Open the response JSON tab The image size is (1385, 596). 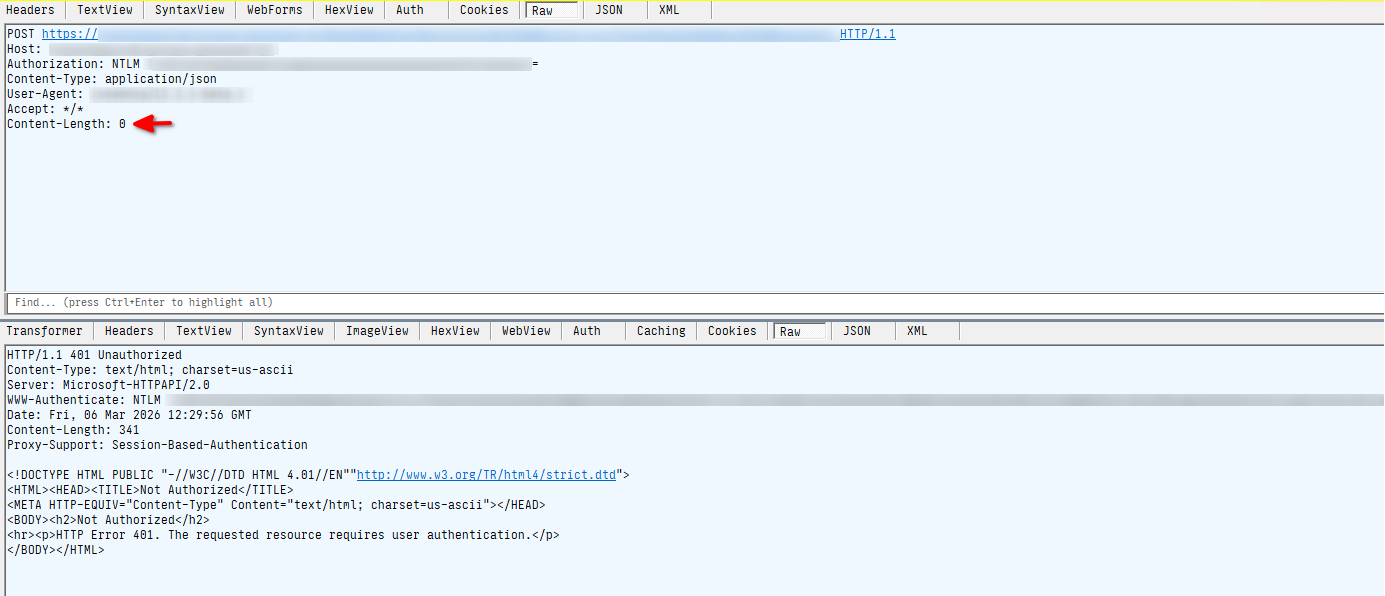[857, 331]
